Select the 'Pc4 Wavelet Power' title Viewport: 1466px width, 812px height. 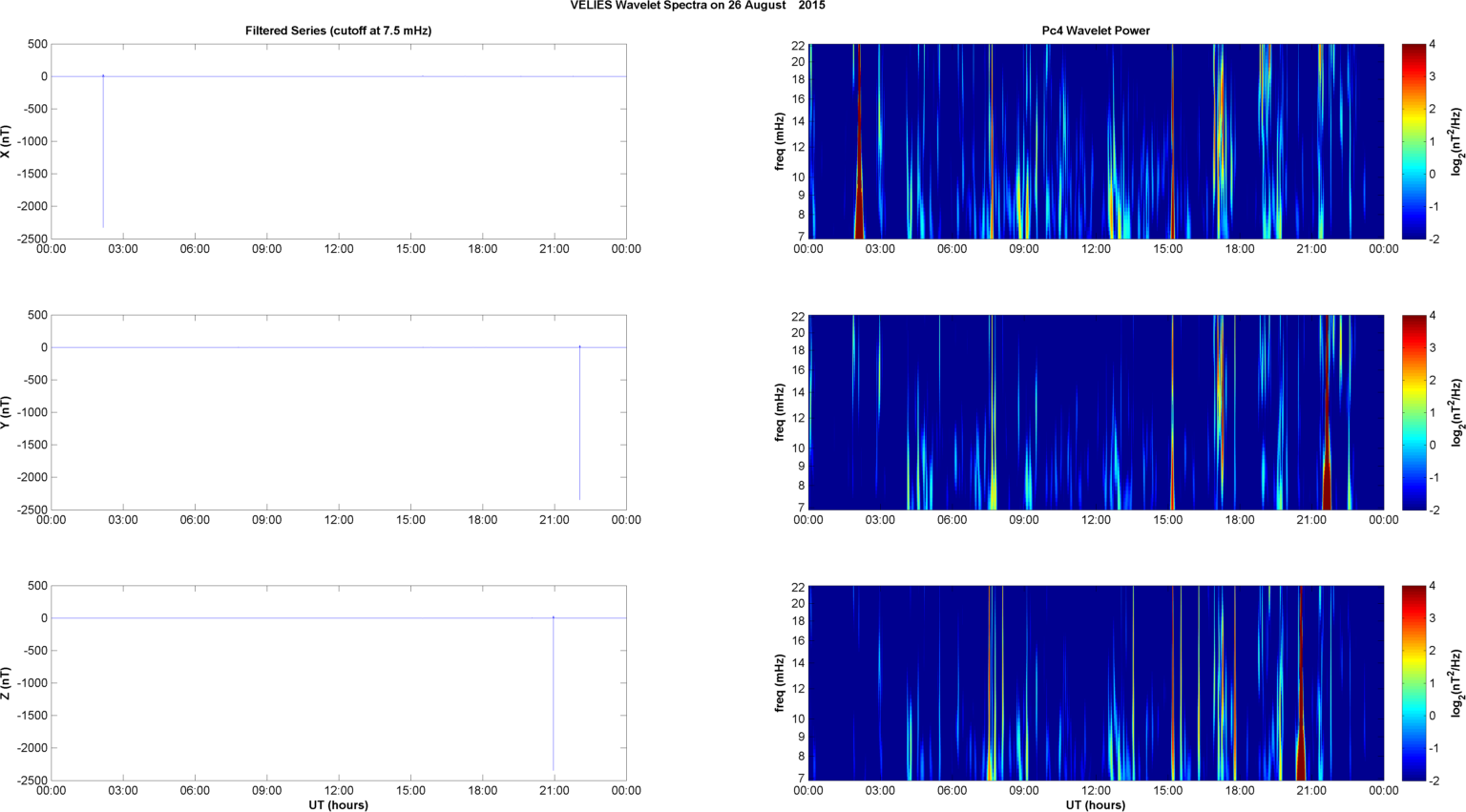tap(1096, 31)
